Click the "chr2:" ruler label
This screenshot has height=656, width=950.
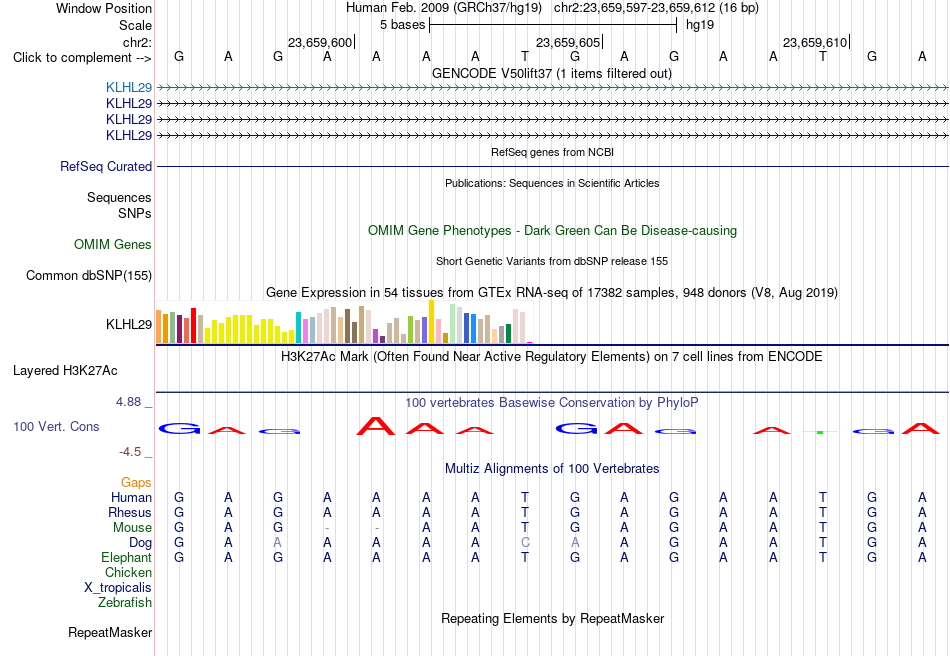[137, 42]
